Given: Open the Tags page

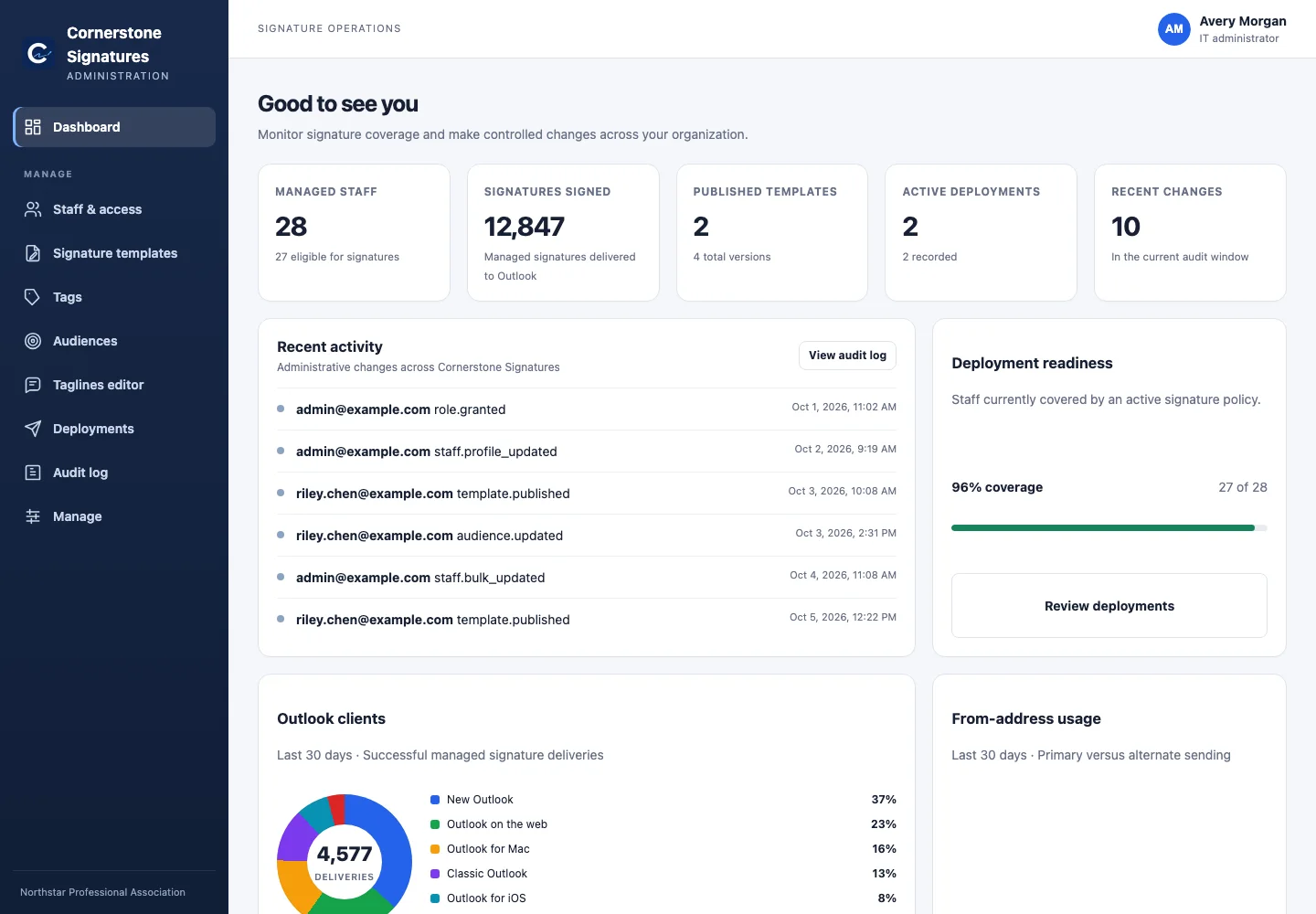Looking at the screenshot, I should coord(114,297).
